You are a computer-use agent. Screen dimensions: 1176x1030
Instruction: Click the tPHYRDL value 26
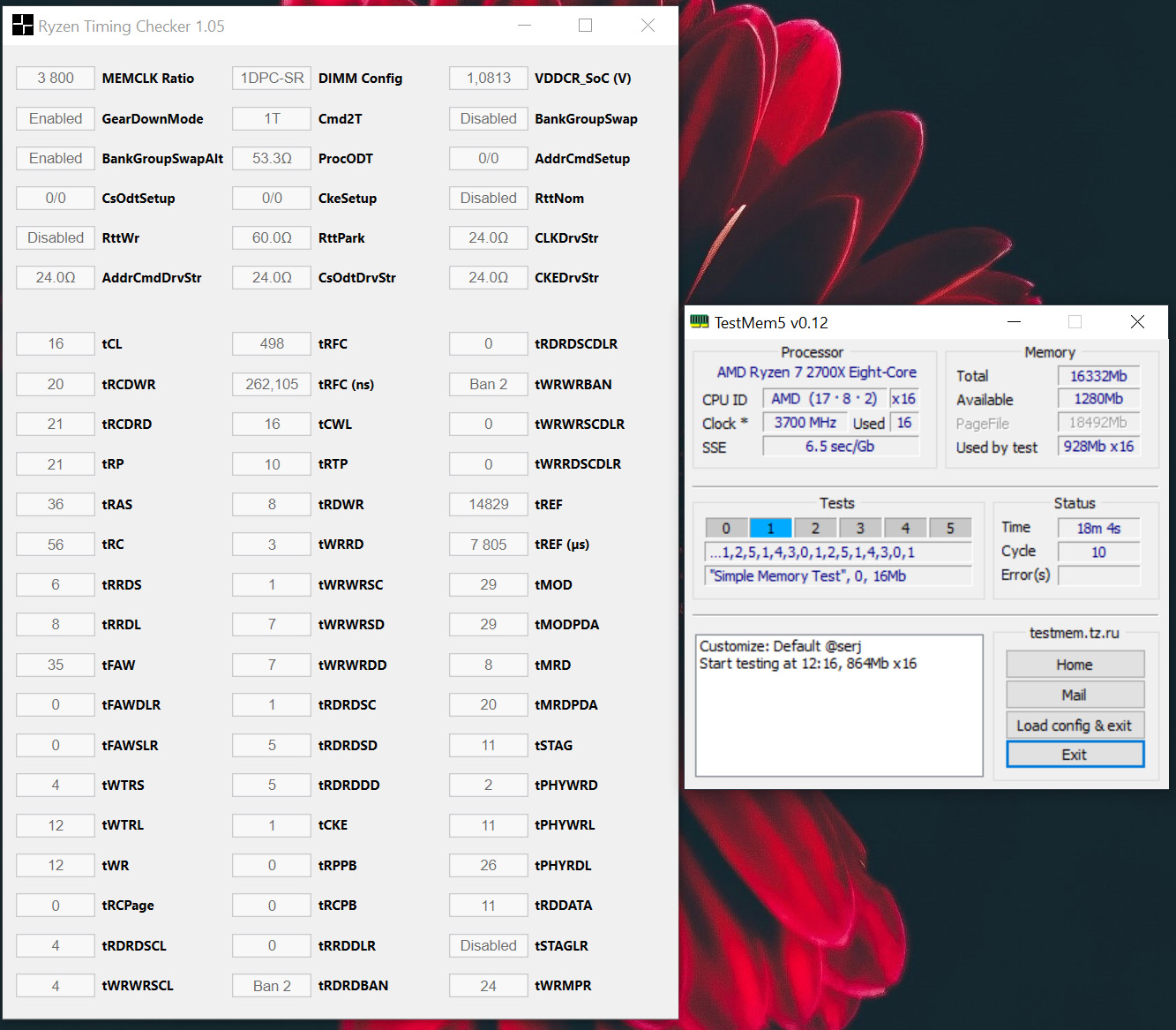pos(489,865)
